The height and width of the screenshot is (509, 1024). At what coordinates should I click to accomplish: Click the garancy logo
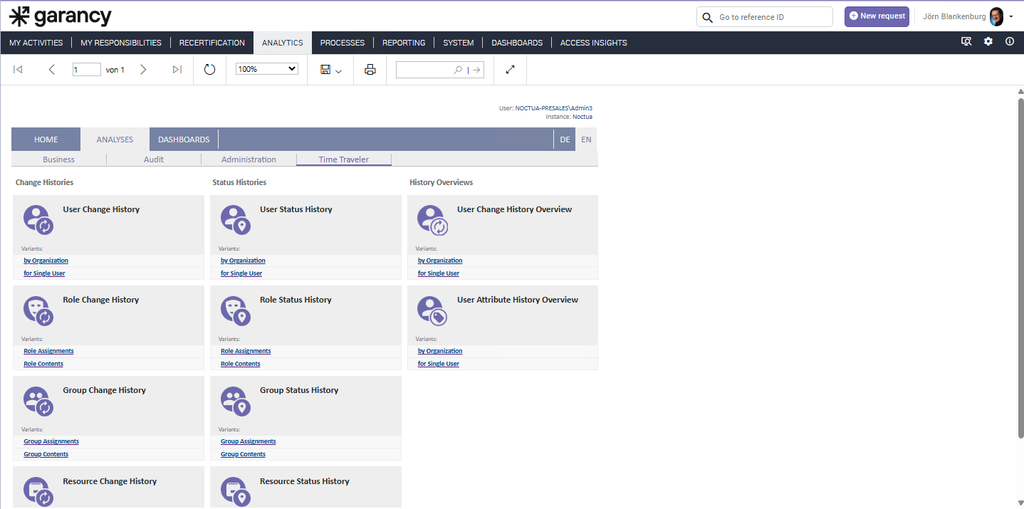[x=60, y=16]
